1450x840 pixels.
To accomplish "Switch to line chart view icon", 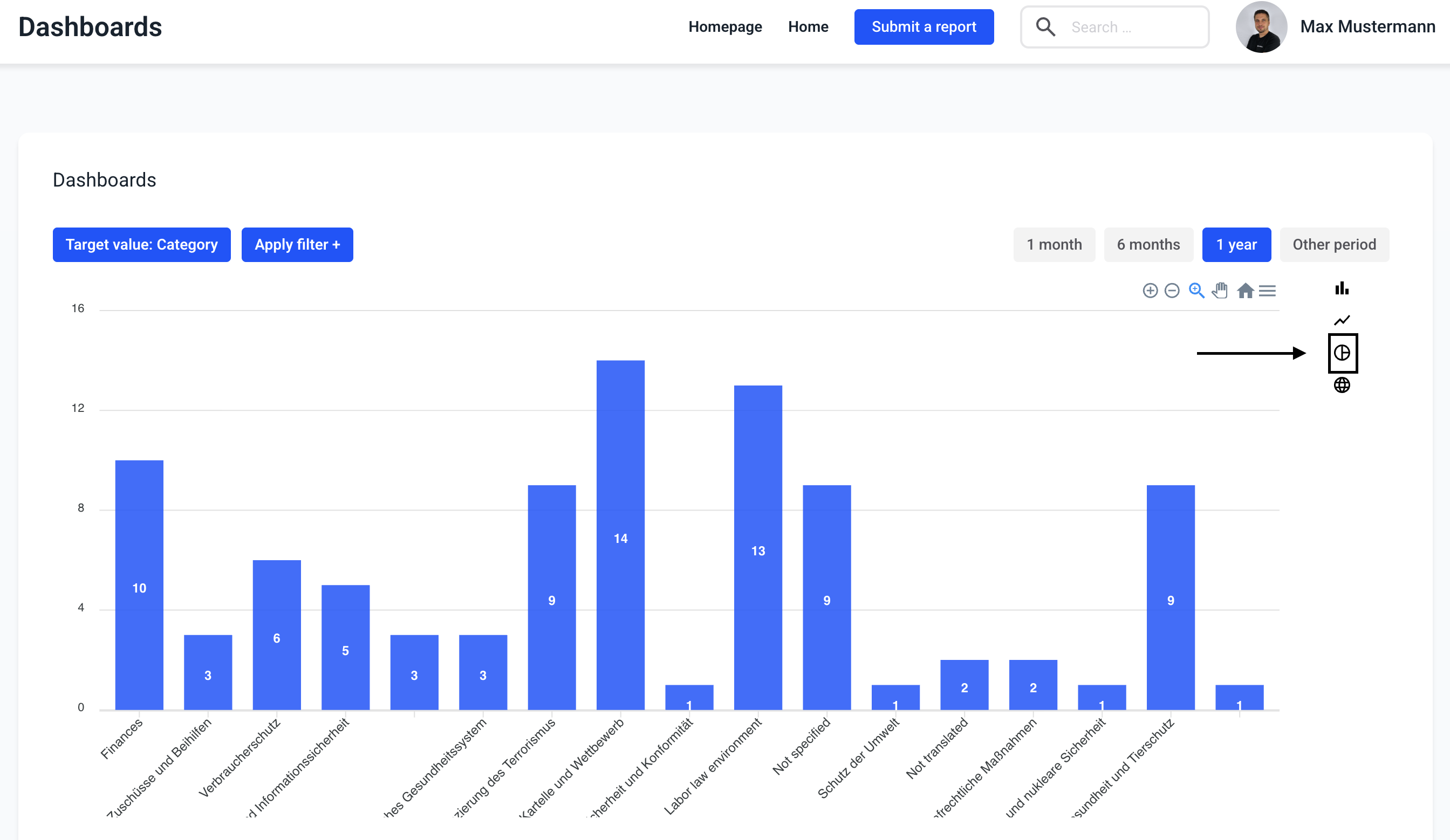I will click(1341, 320).
